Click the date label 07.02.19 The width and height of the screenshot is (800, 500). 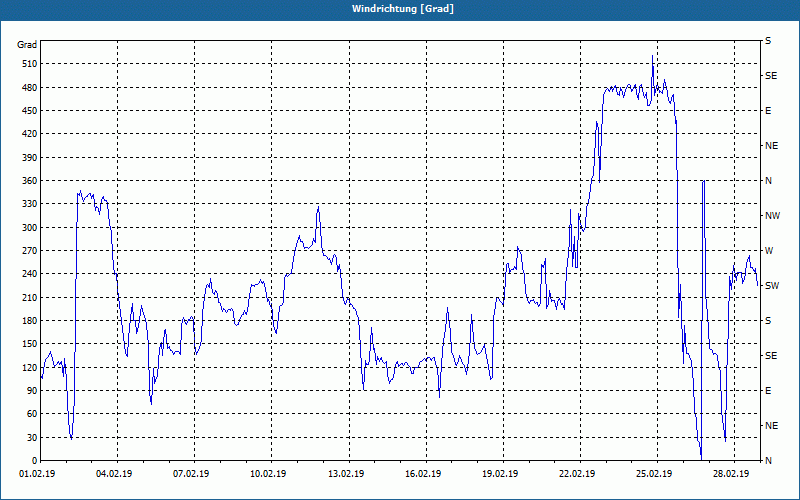[191, 474]
